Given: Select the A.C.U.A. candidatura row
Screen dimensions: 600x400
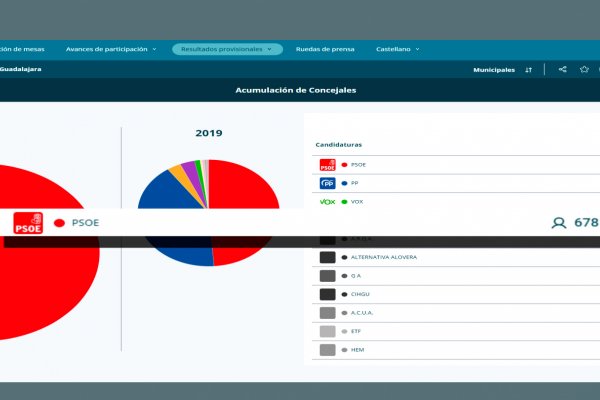Looking at the screenshot, I should click(362, 313).
